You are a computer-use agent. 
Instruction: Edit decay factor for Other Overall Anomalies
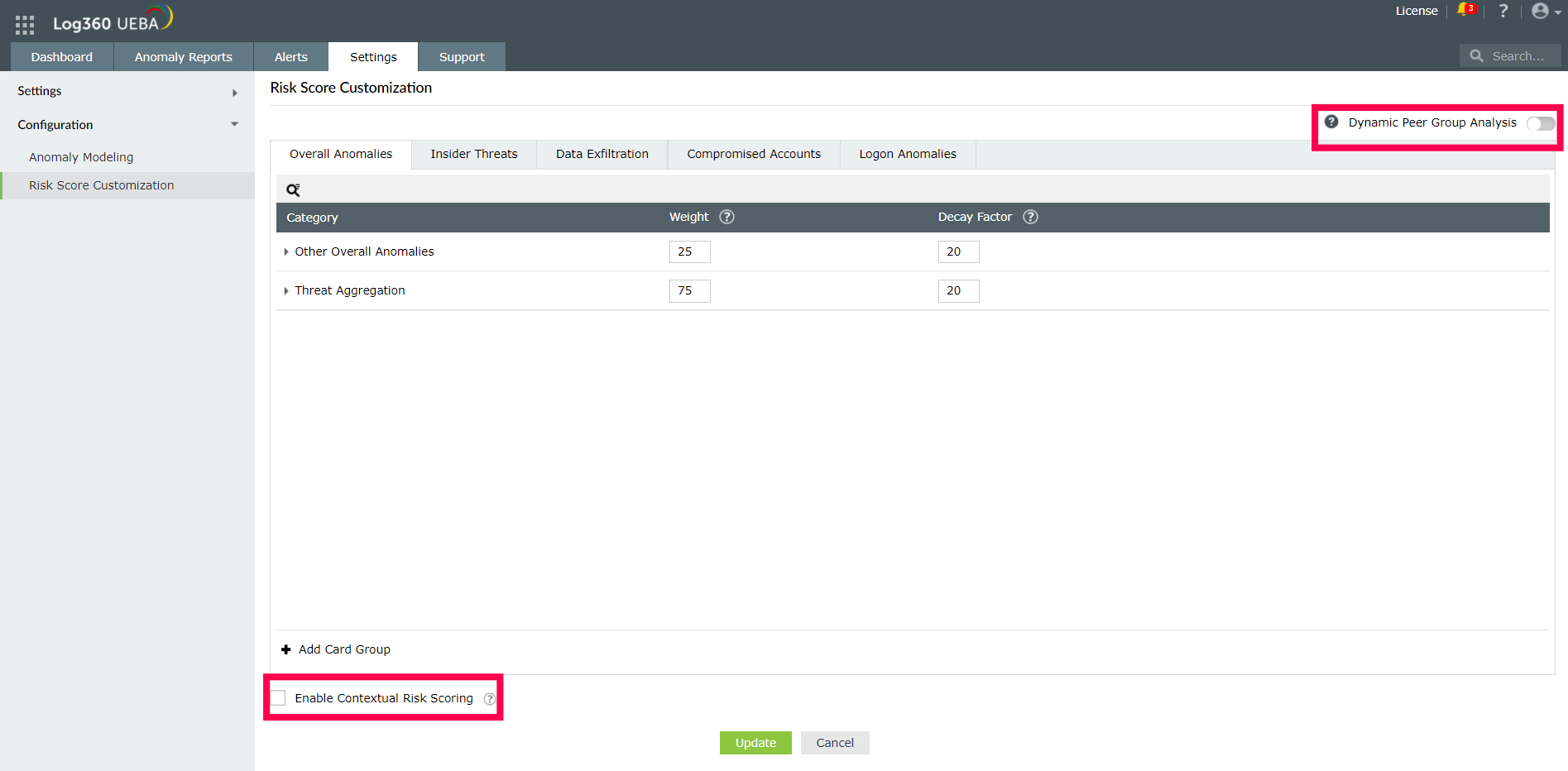tap(959, 251)
